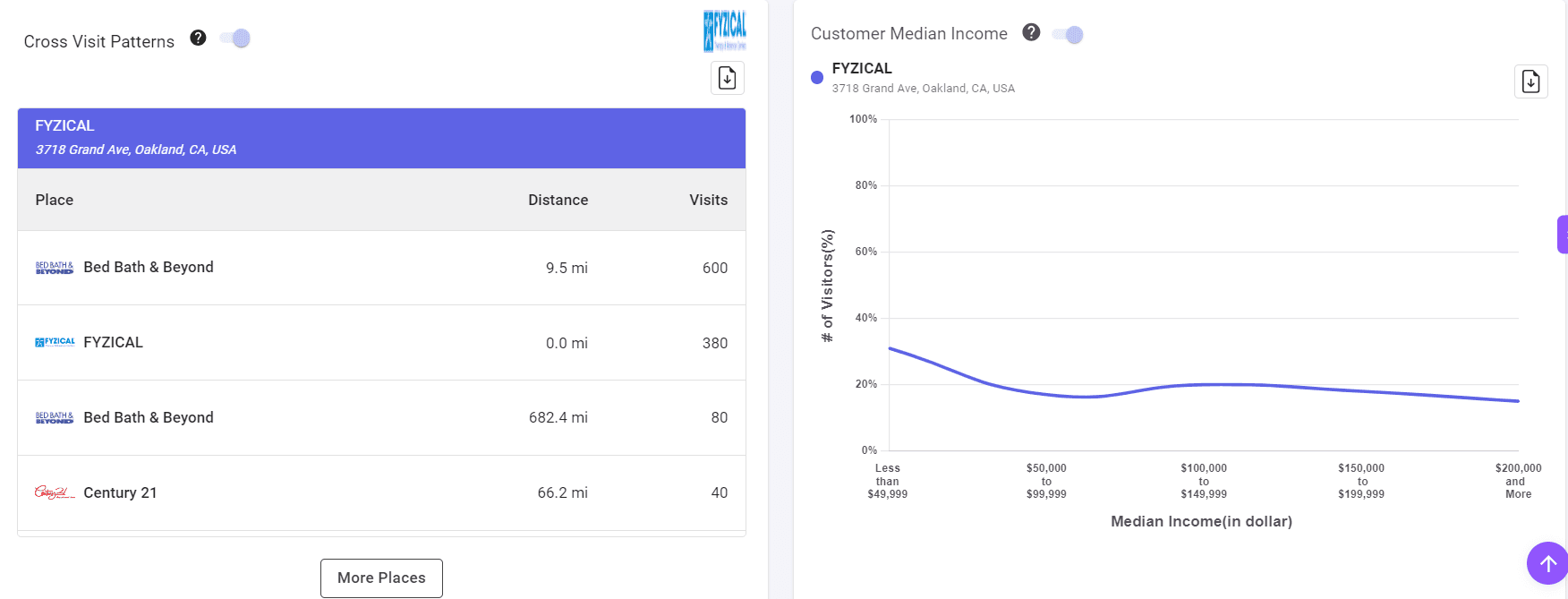Click the Bed Bath & Beyond logo with 80 visits
This screenshot has height=599, width=1568.
point(55,417)
